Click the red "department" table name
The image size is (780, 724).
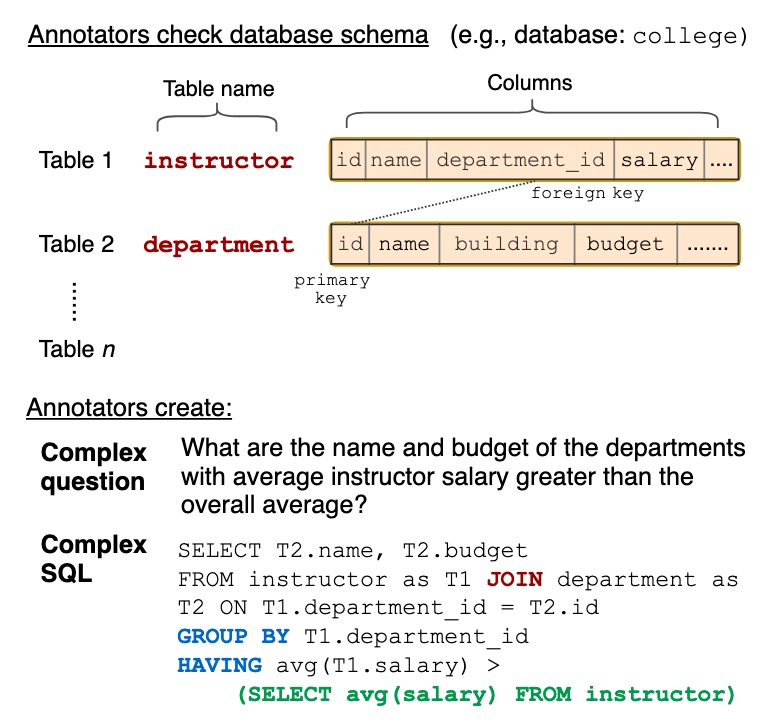tap(219, 245)
